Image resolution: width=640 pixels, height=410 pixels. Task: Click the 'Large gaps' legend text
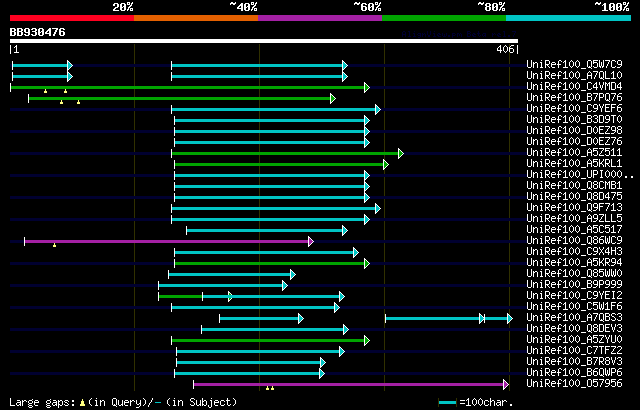(x=42, y=402)
